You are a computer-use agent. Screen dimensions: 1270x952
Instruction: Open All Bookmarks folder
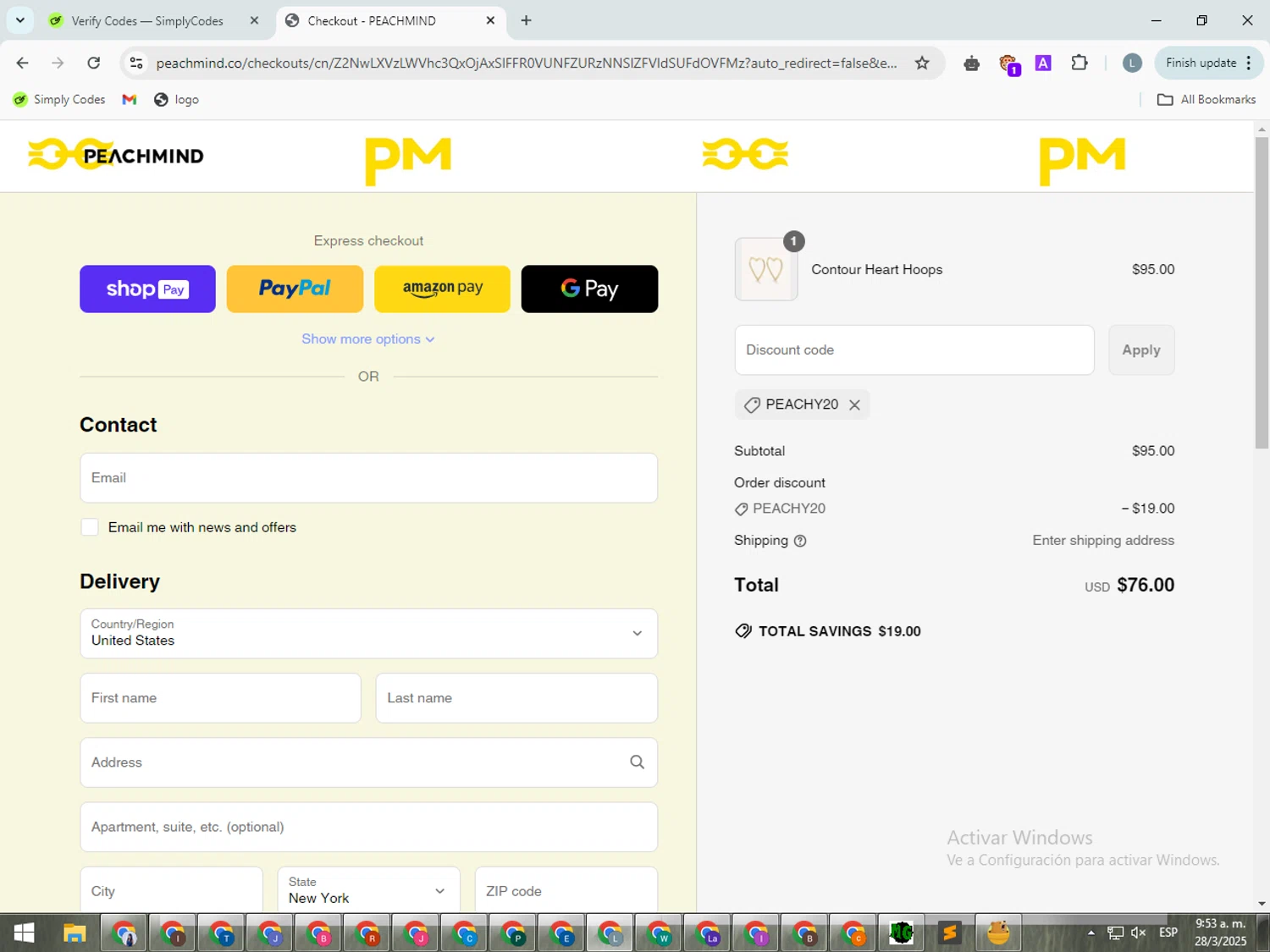(1206, 99)
